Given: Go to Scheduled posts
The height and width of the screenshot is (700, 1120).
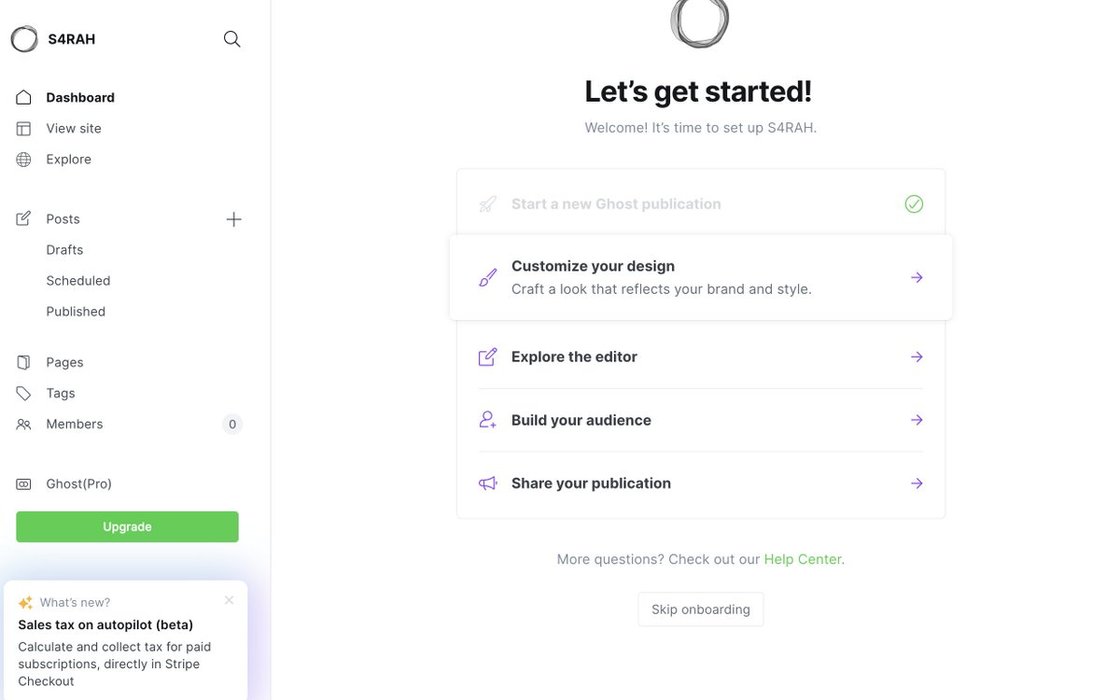Looking at the screenshot, I should click(78, 281).
